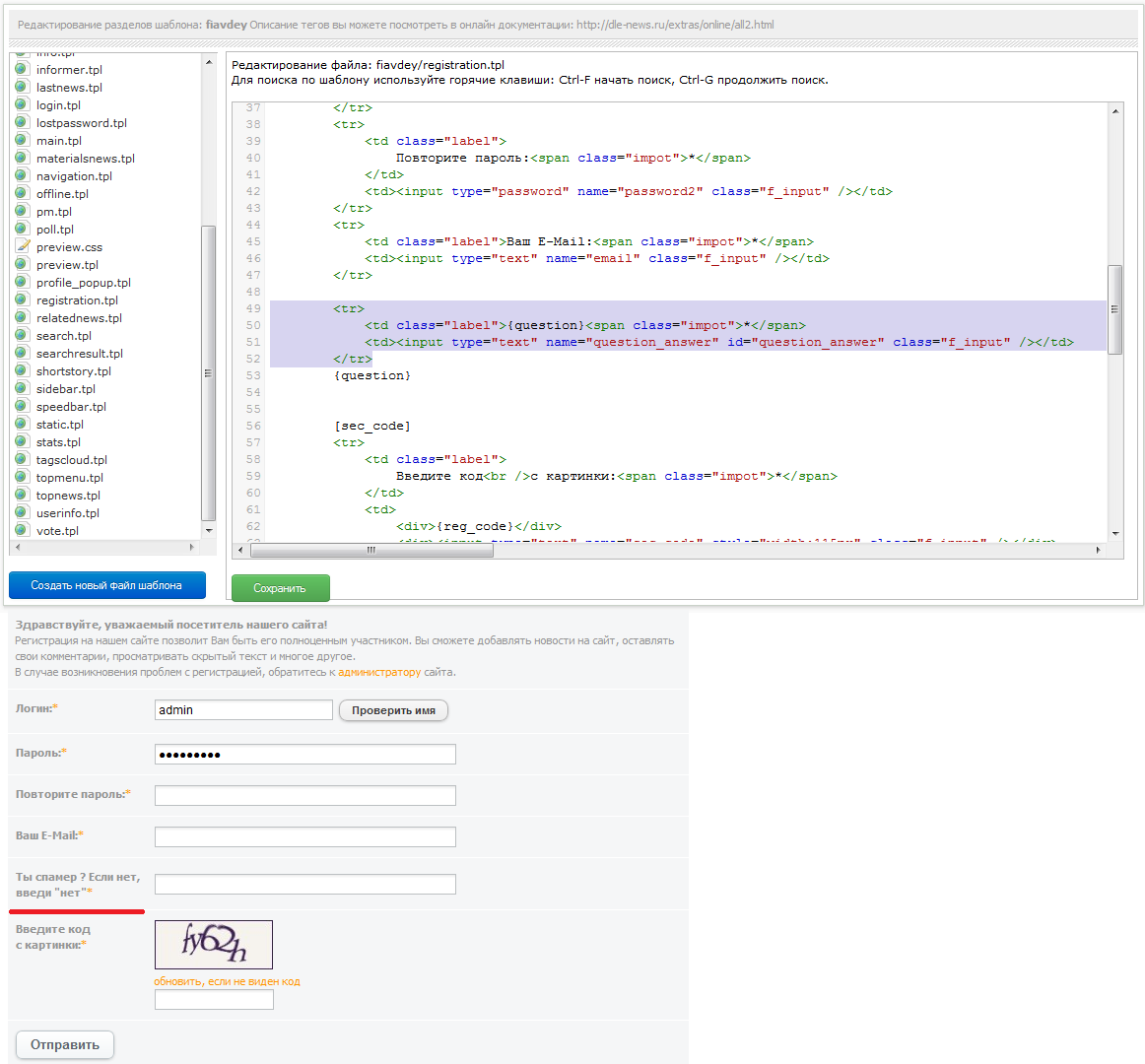
Task: Click the refresh captcha code link
Action: tap(227, 981)
